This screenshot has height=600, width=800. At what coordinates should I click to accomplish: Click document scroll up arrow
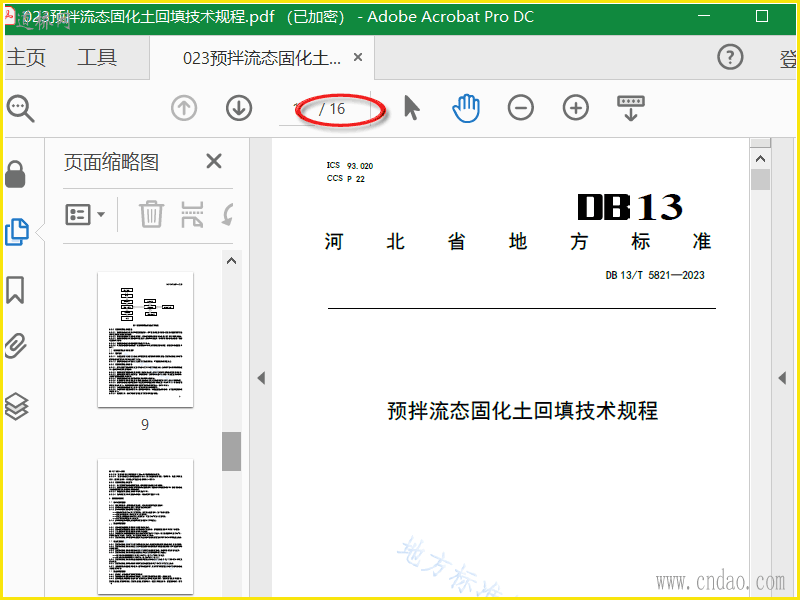(x=760, y=159)
